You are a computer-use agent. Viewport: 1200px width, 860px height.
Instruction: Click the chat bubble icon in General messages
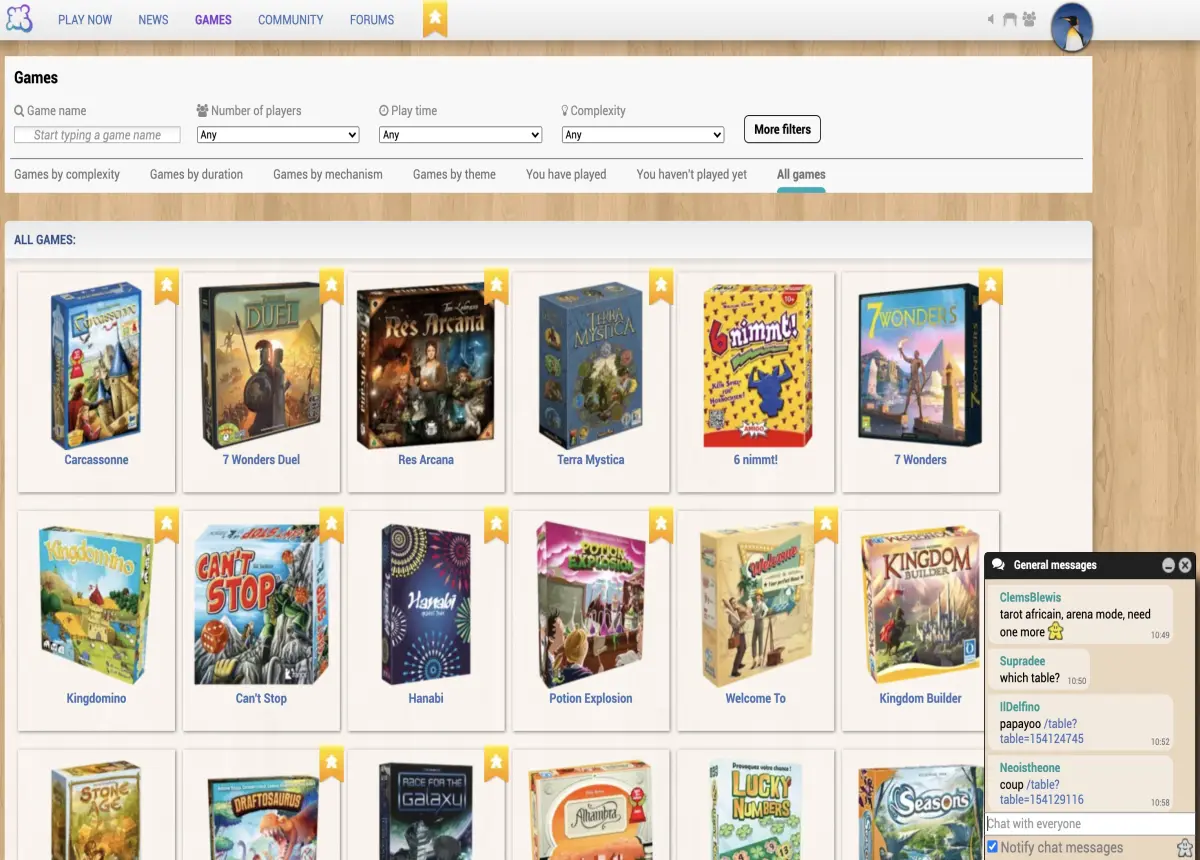(x=998, y=565)
